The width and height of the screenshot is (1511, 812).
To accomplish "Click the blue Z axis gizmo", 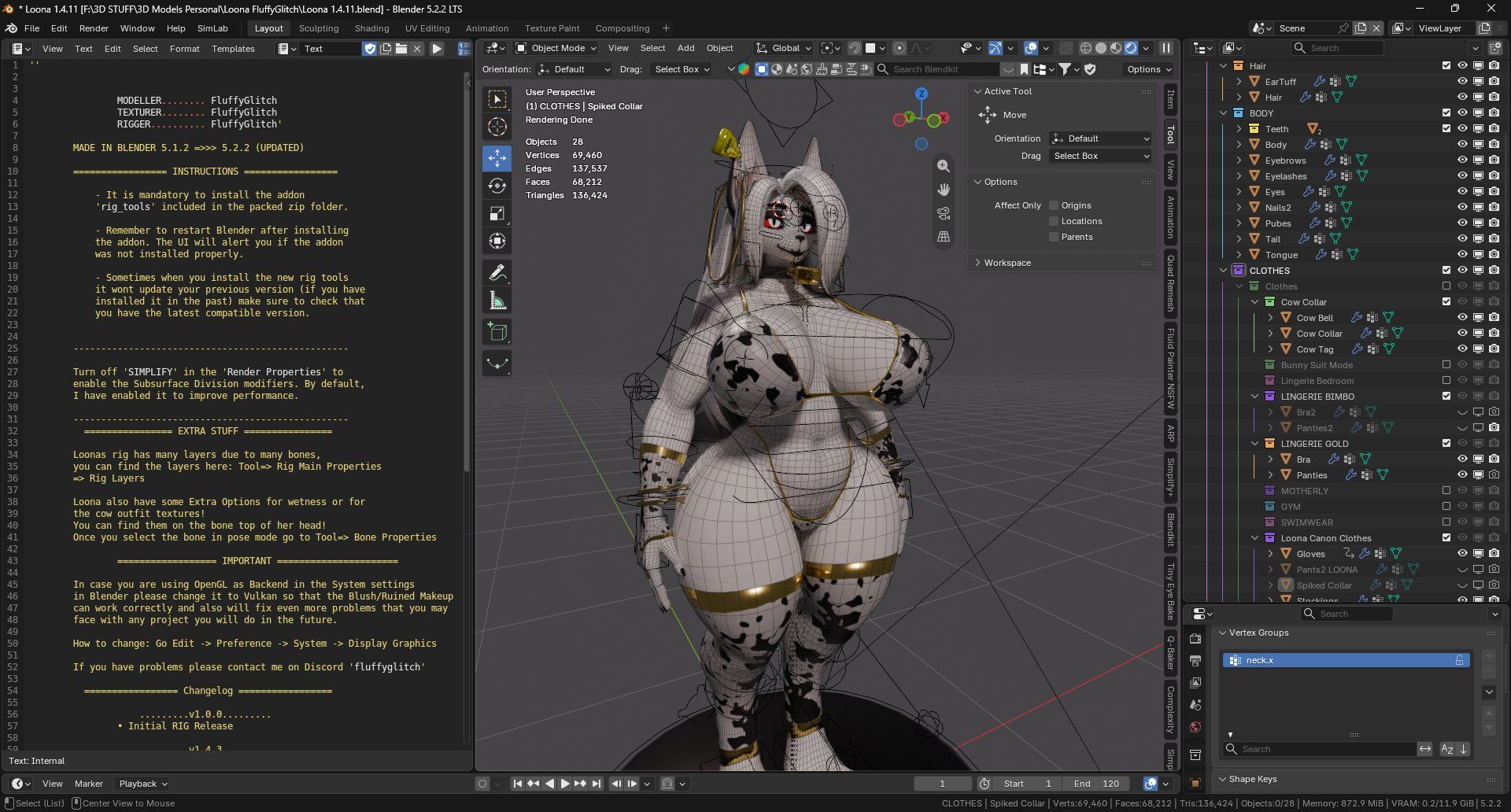I will point(921,94).
